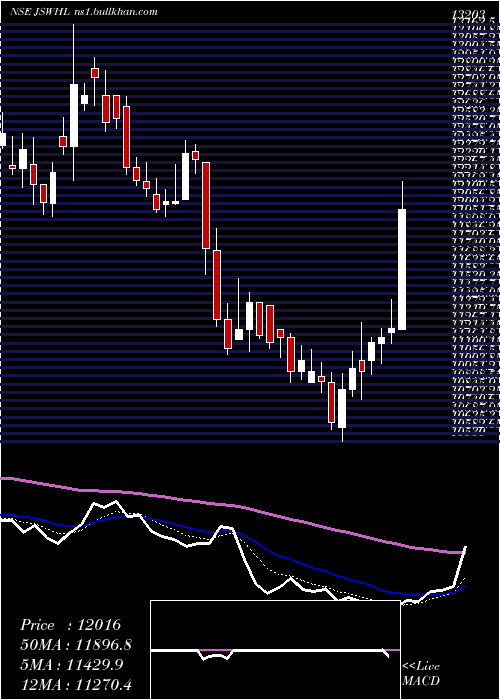Image resolution: width=500 pixels, height=700 pixels.
Task: Click the '<<Live MACD' label
Action: (x=421, y=675)
